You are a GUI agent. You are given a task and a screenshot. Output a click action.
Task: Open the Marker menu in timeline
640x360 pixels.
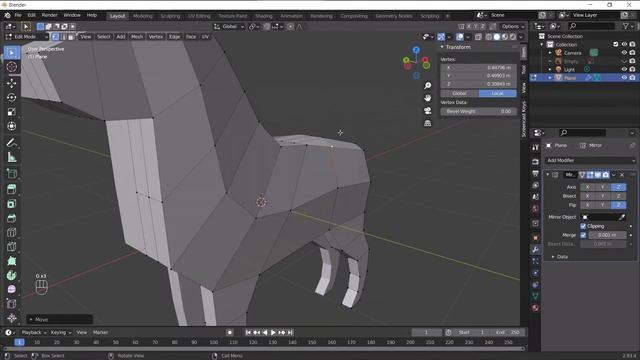pos(100,333)
